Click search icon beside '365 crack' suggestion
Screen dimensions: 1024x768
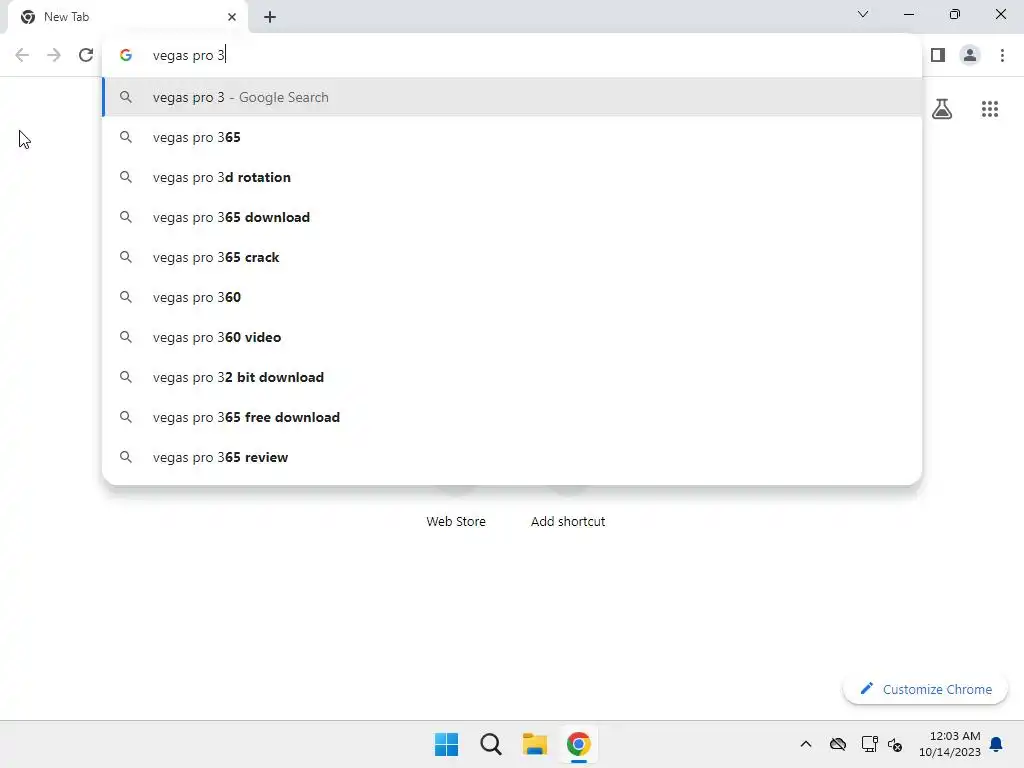(126, 257)
